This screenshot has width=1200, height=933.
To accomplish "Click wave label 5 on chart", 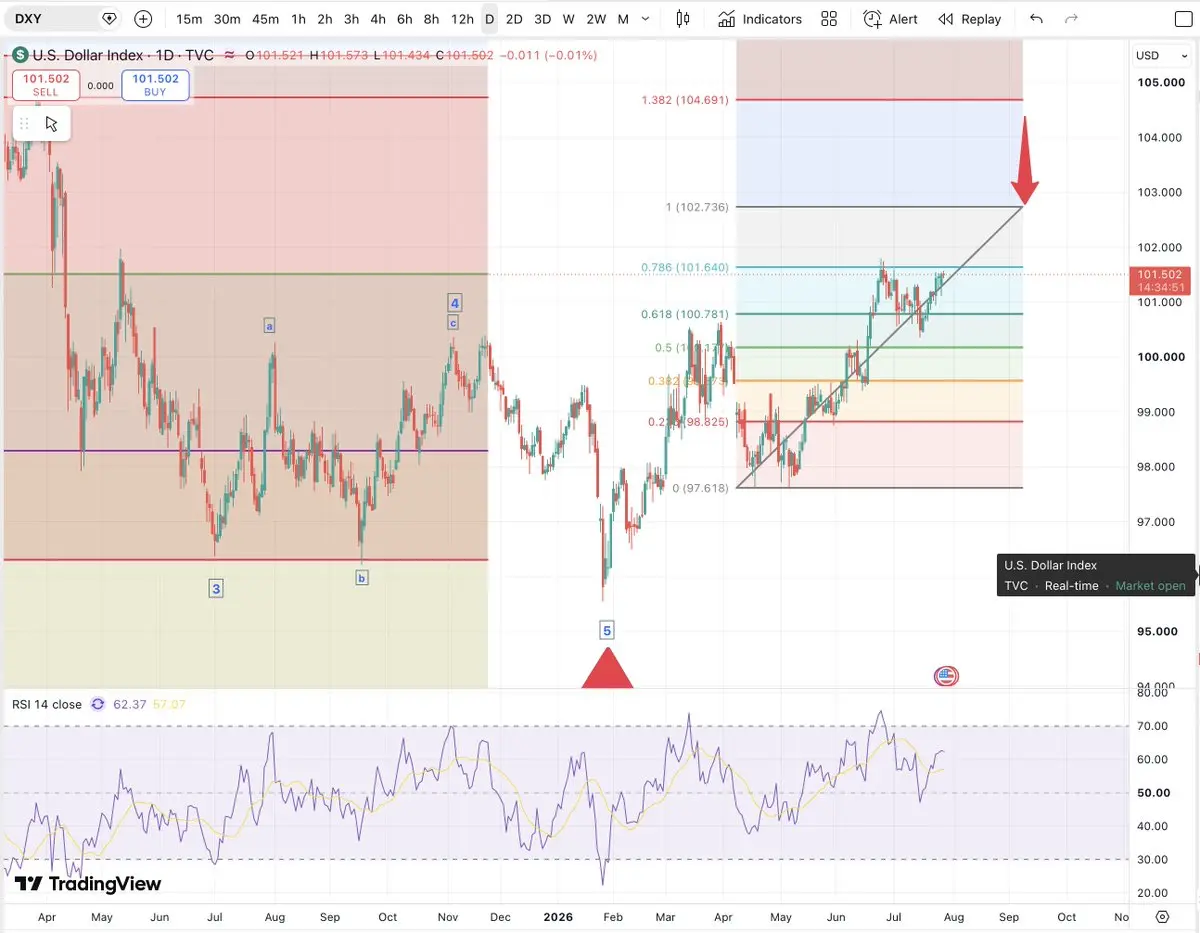I will [607, 630].
